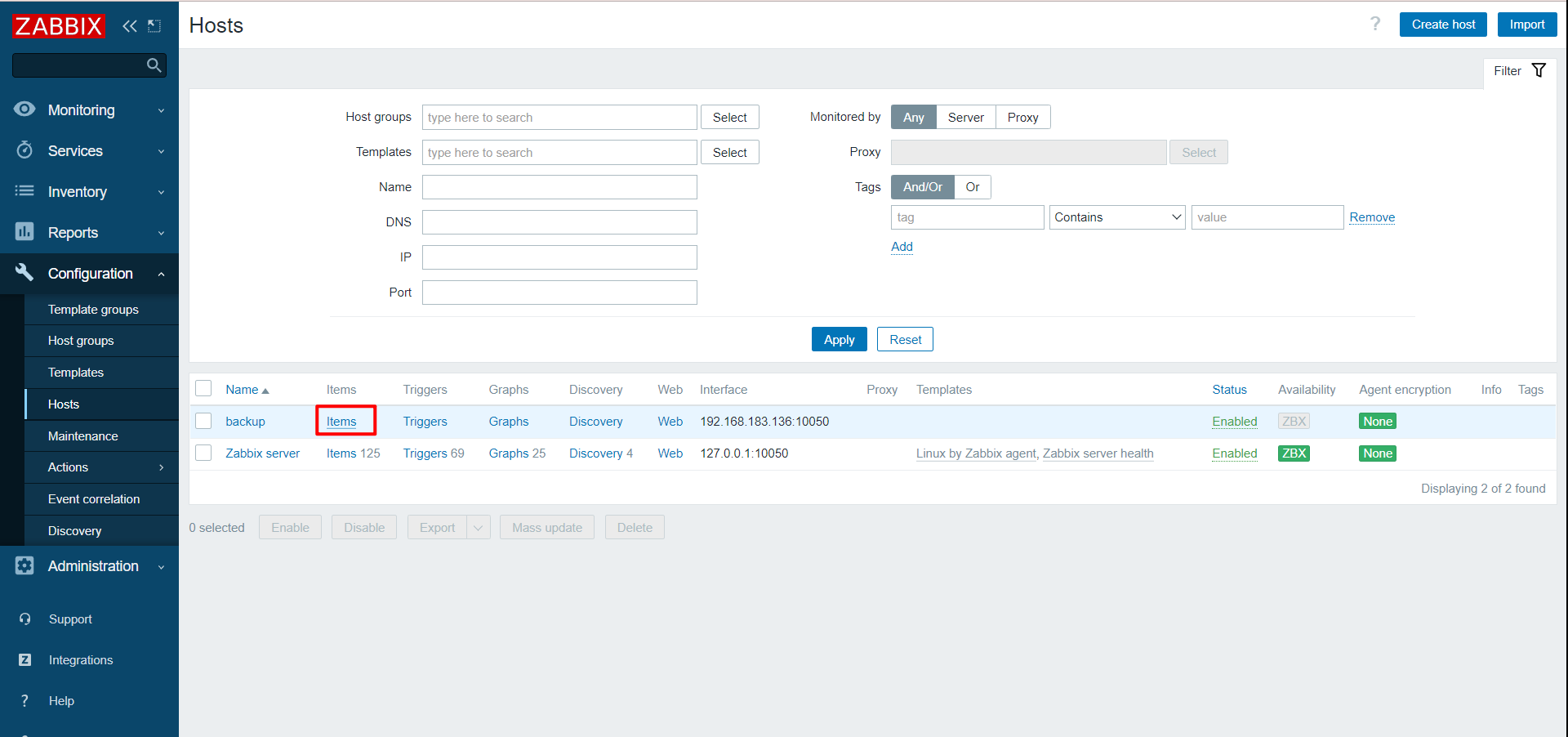Click Select next to Host groups

729,118
